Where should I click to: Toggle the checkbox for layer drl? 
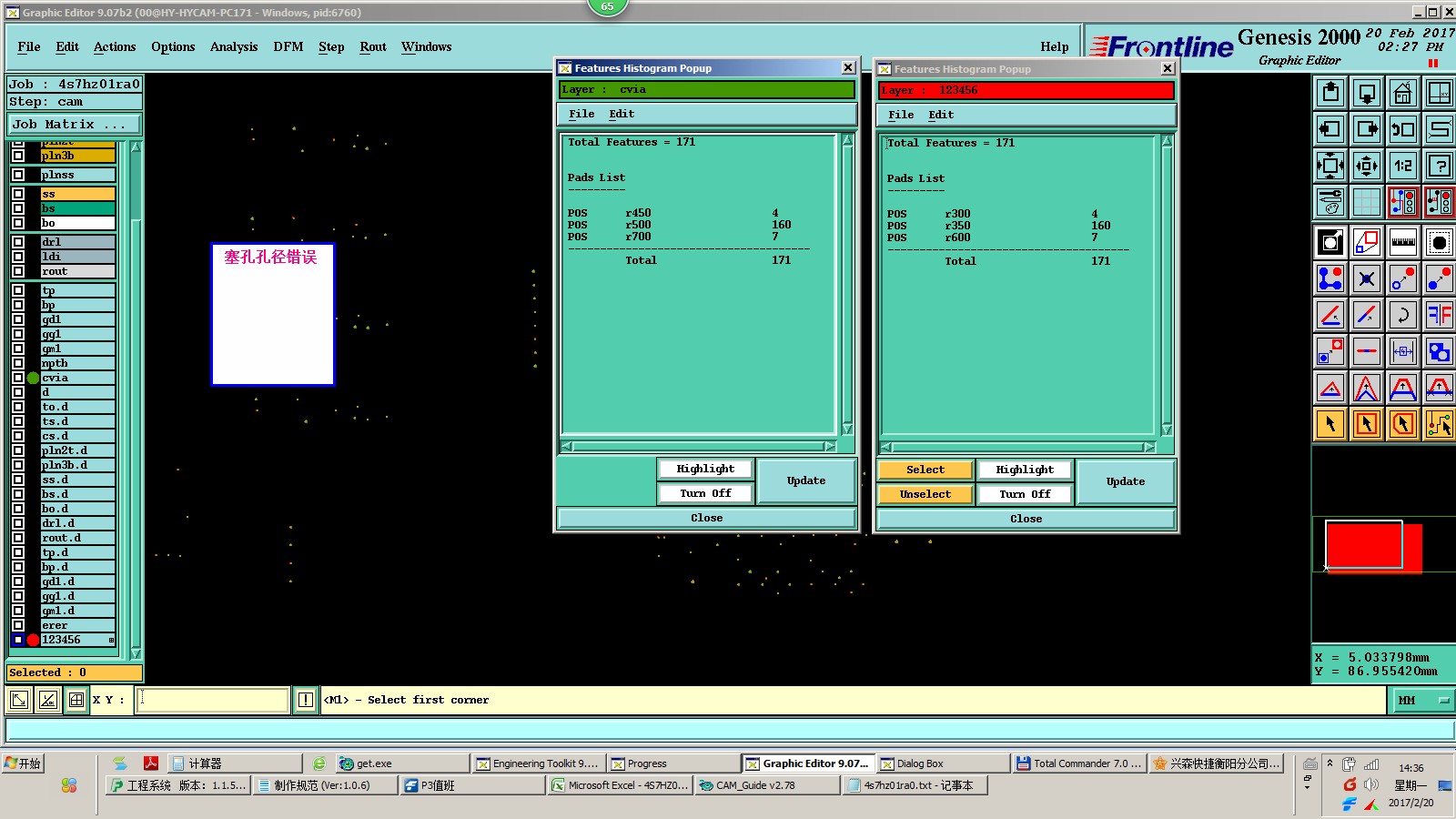18,242
